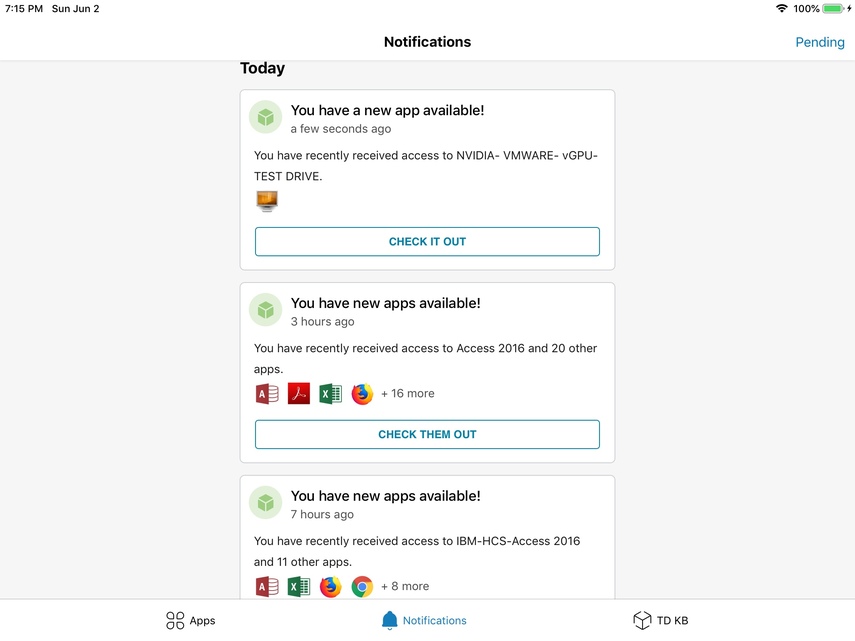Screen dimensions: 855x641
Task: Click the Excel icon in the 3 hours ago notification
Action: click(x=330, y=394)
